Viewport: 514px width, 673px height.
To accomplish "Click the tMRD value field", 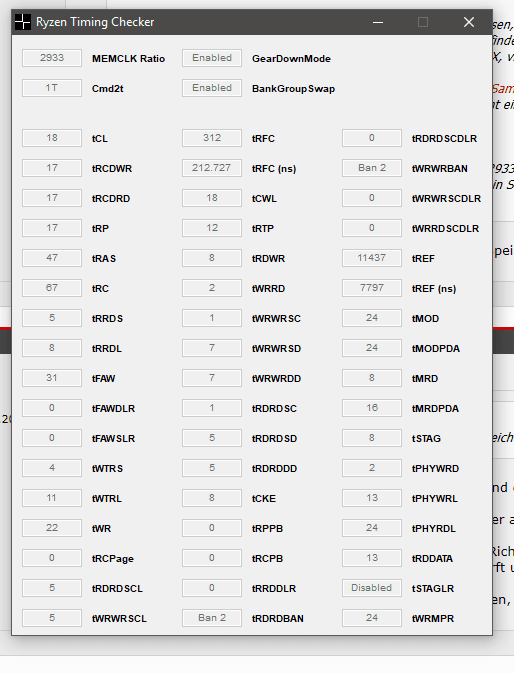I will [x=372, y=378].
